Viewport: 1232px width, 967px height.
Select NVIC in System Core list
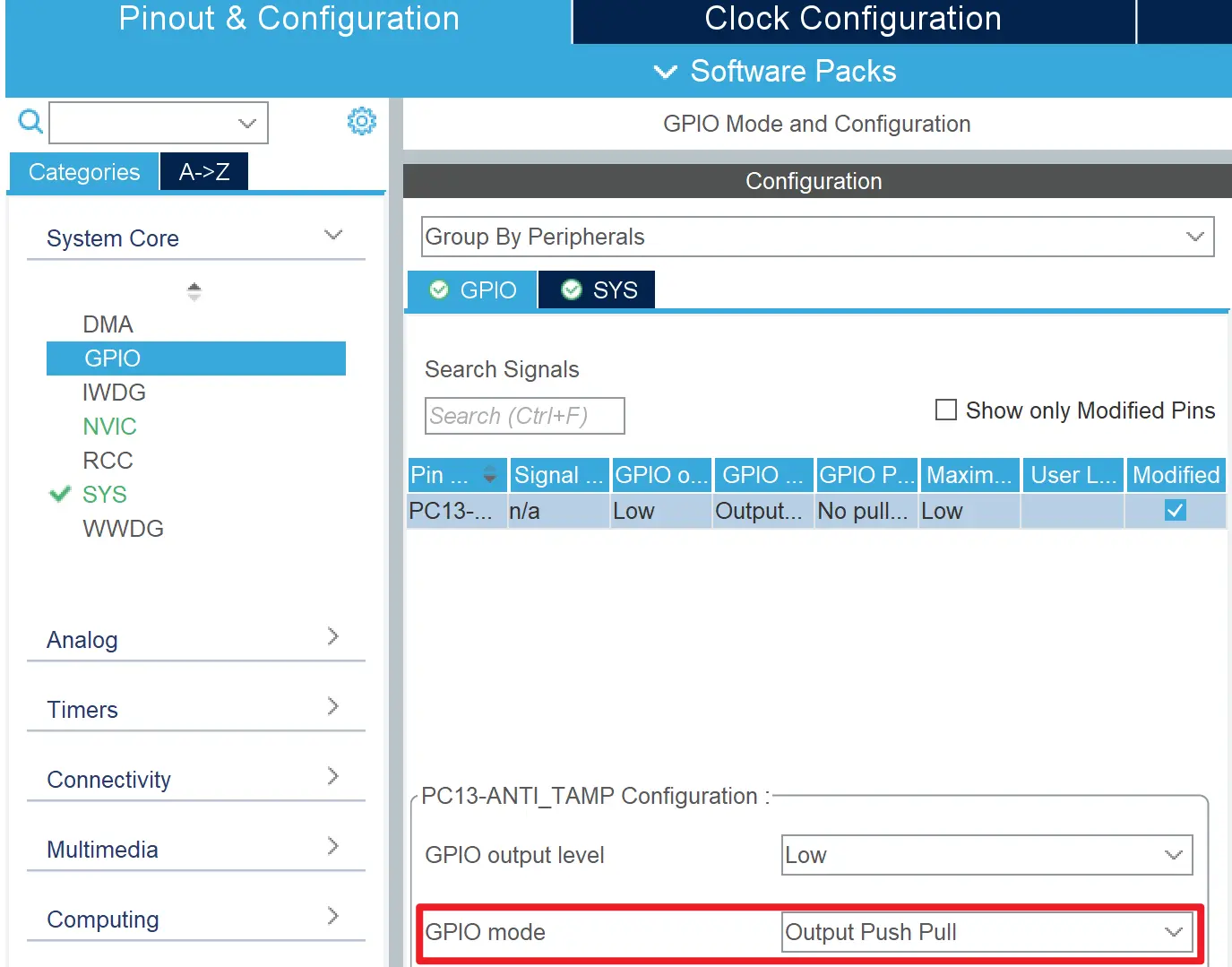(109, 427)
